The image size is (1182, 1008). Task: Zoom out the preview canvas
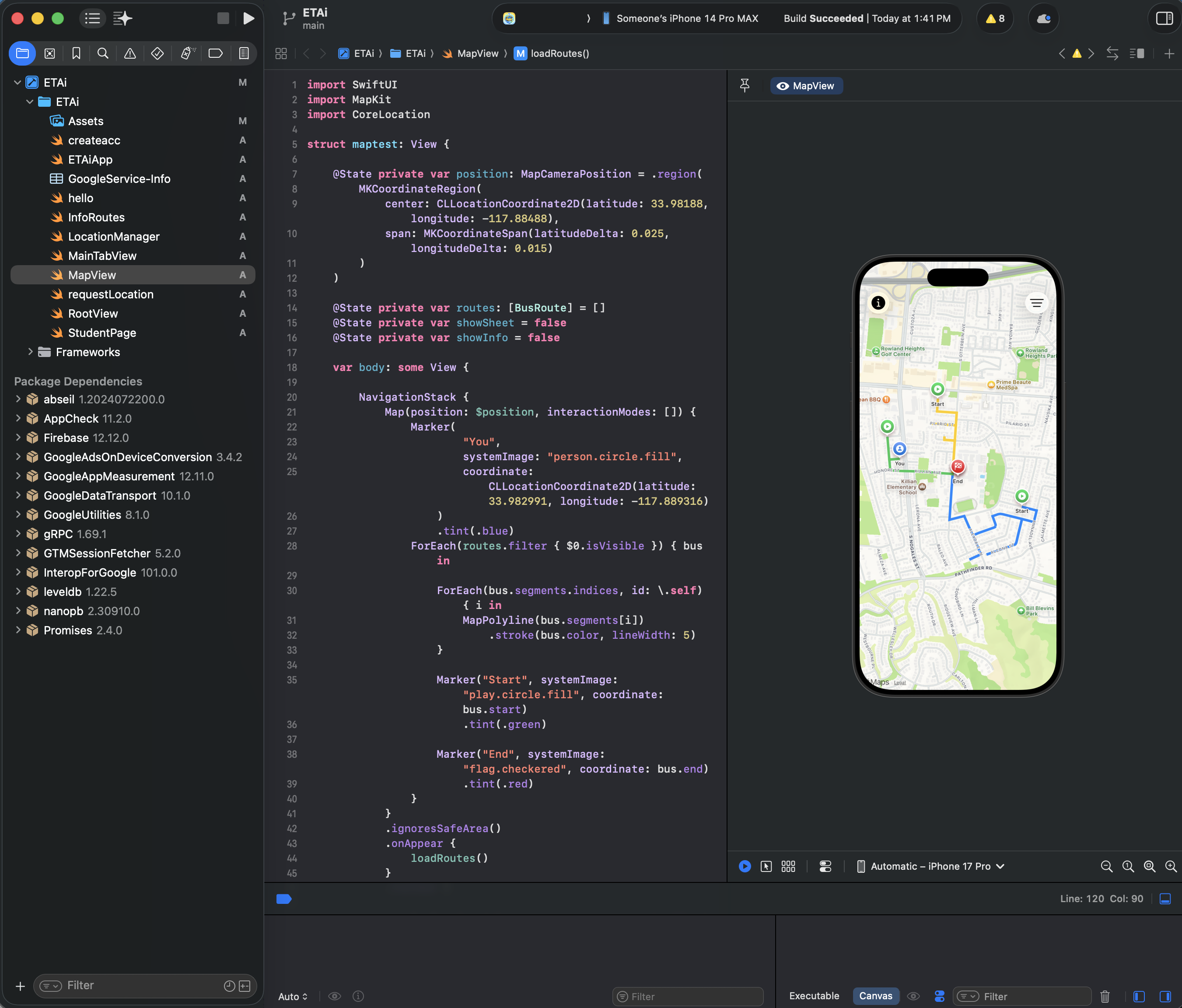click(1106, 867)
